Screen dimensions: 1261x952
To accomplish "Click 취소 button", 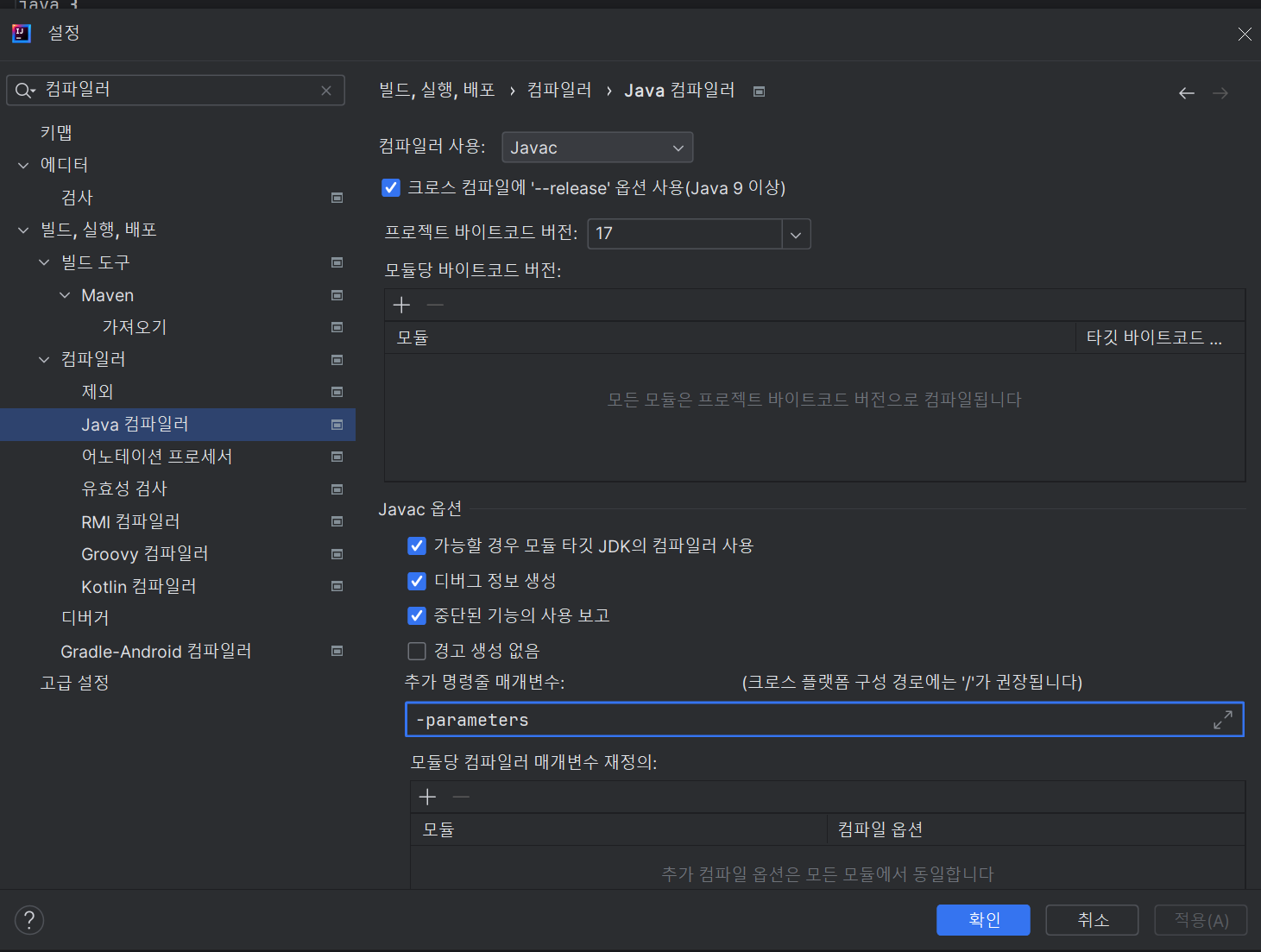I will click(1093, 920).
